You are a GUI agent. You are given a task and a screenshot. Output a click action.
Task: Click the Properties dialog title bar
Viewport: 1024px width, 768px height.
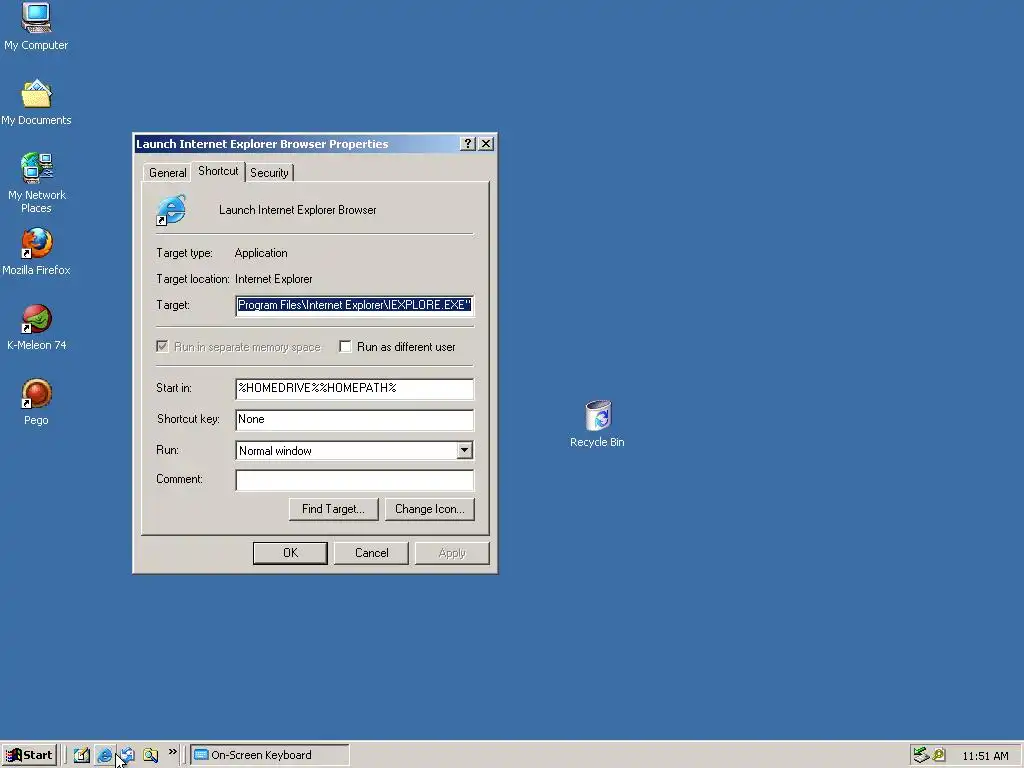tap(295, 144)
